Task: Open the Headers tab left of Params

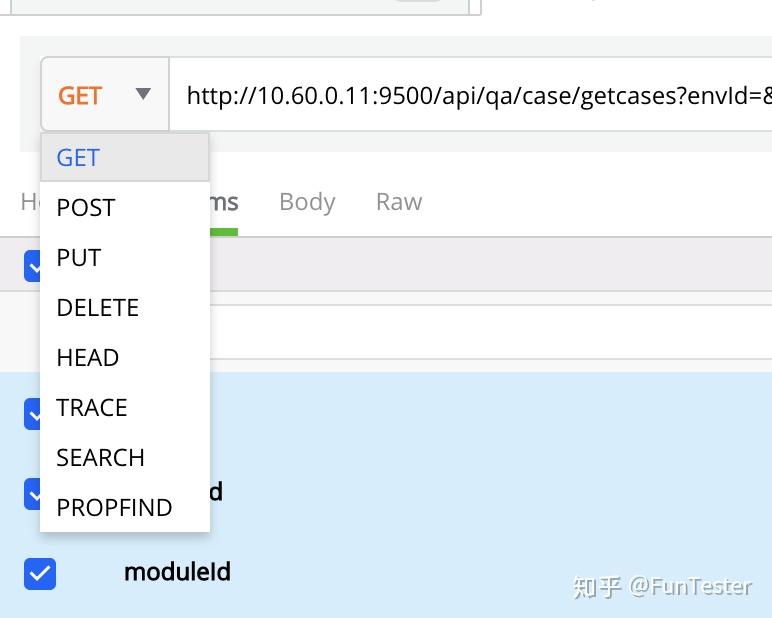Action: click(x=29, y=202)
